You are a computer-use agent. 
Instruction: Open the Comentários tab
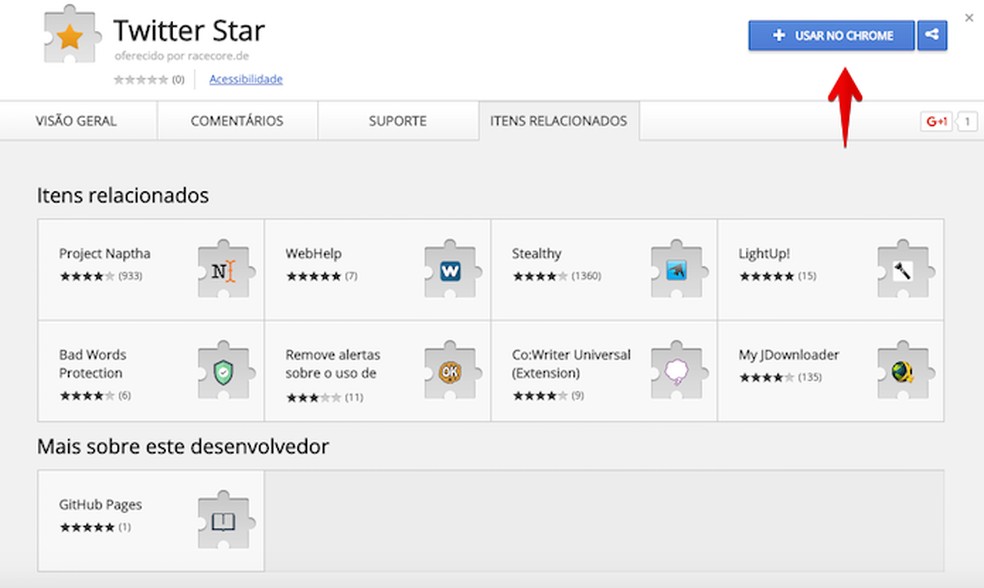pyautogui.click(x=237, y=120)
